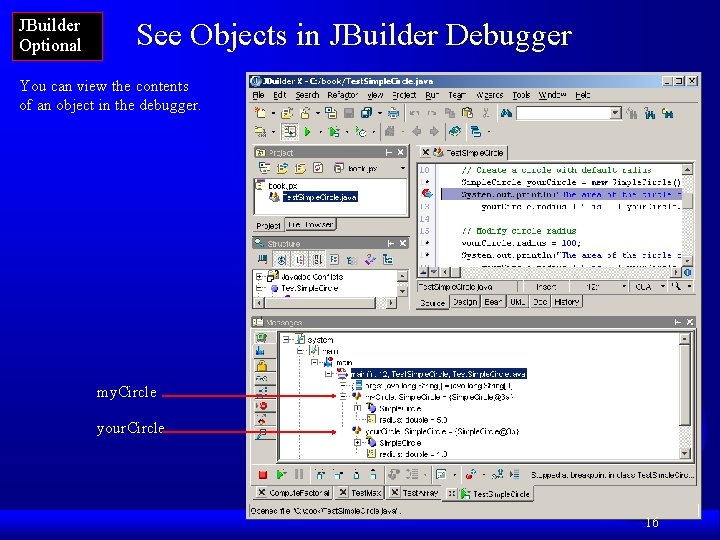Expand the Javadoc Conflicts node

click(x=259, y=277)
